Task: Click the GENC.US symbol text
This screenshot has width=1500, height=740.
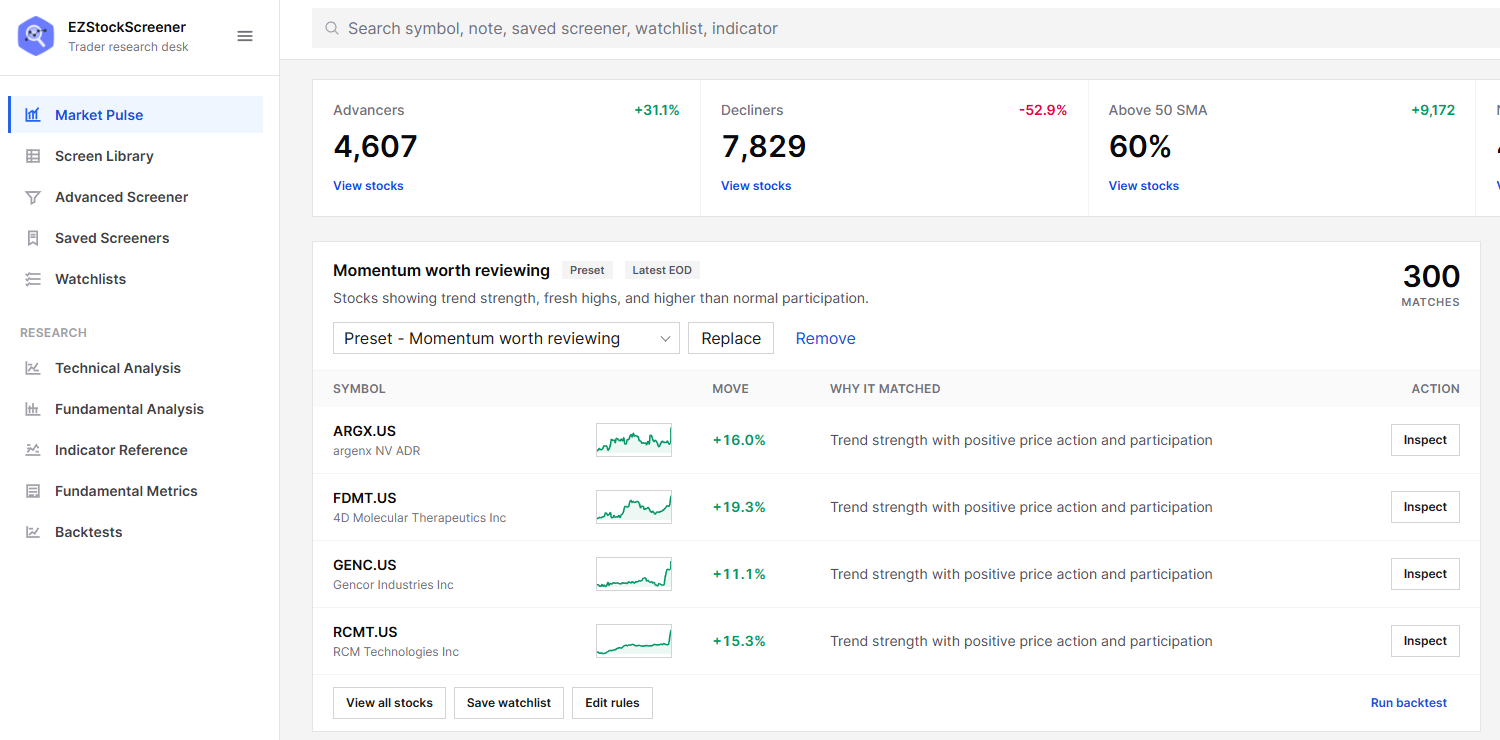Action: tap(365, 565)
